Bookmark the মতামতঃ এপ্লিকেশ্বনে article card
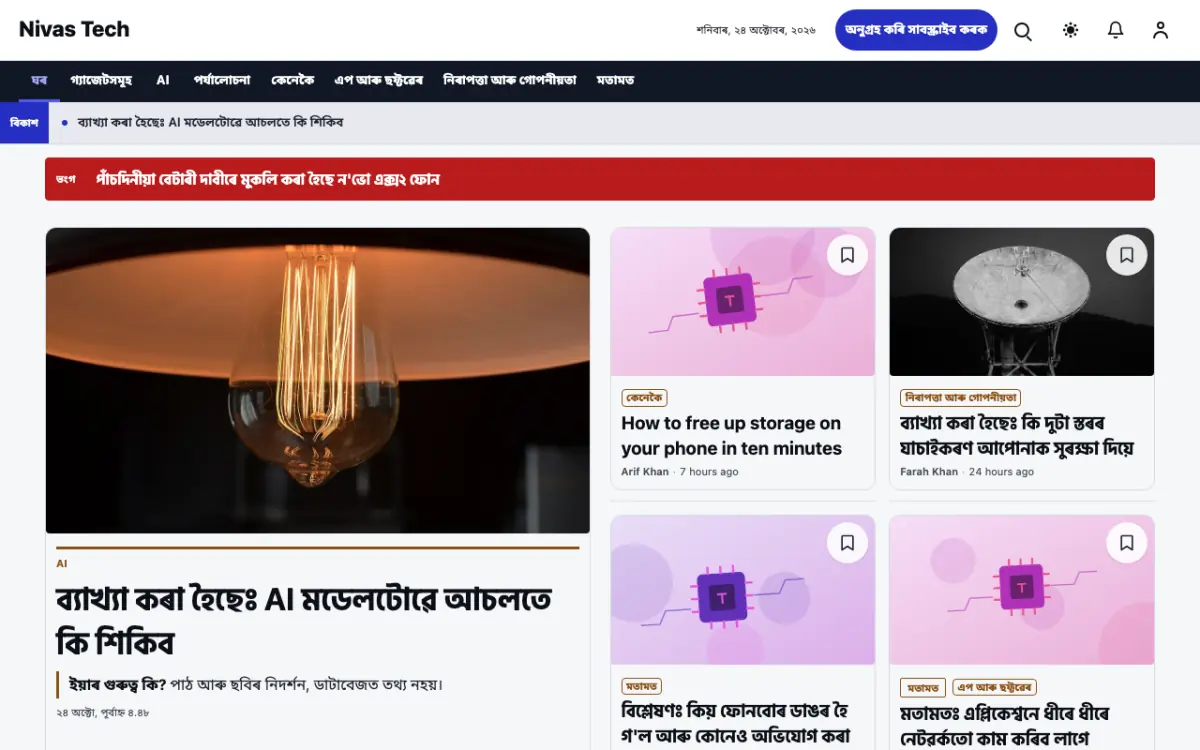Viewport: 1200px width, 750px height. (x=1126, y=543)
